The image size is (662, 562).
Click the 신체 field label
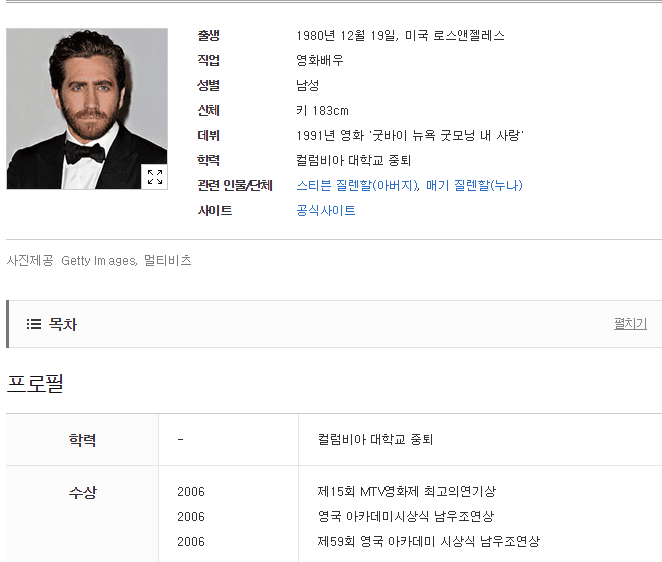pyautogui.click(x=209, y=111)
